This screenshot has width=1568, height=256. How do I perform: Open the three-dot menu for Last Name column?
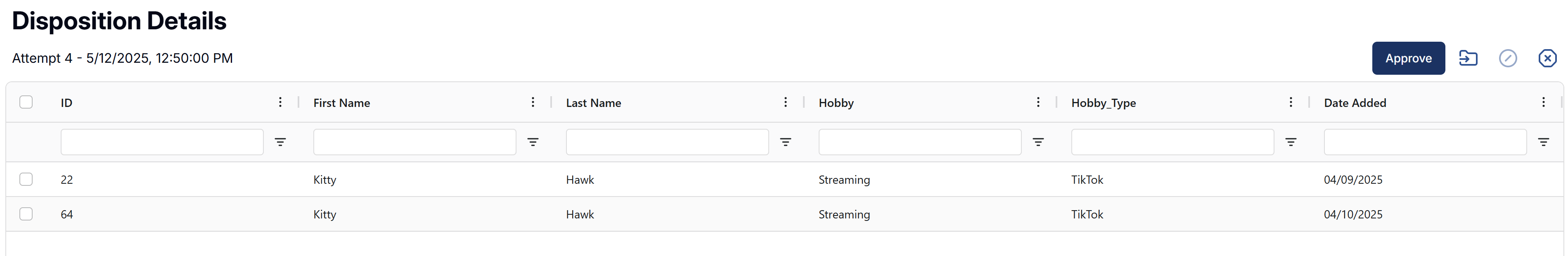786,102
